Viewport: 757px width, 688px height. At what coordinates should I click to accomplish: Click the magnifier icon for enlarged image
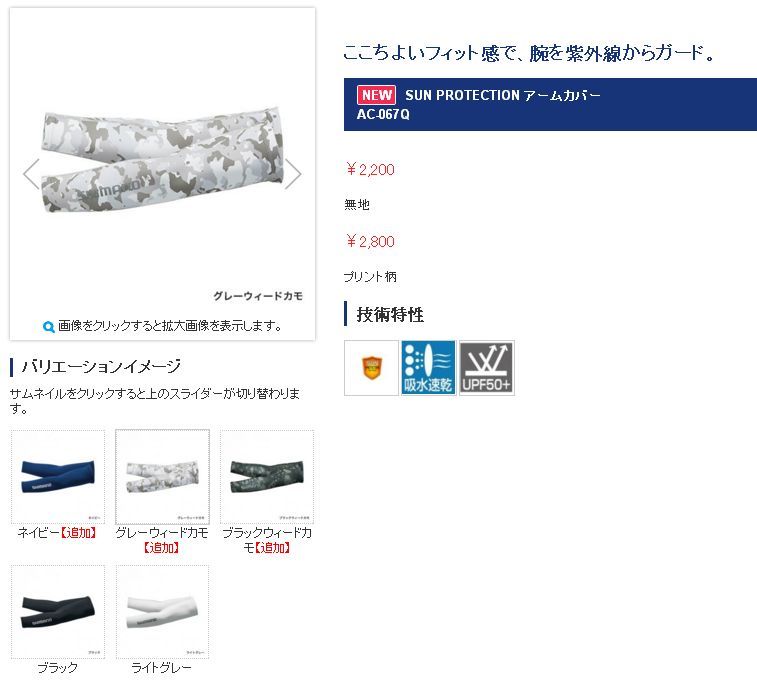click(48, 327)
